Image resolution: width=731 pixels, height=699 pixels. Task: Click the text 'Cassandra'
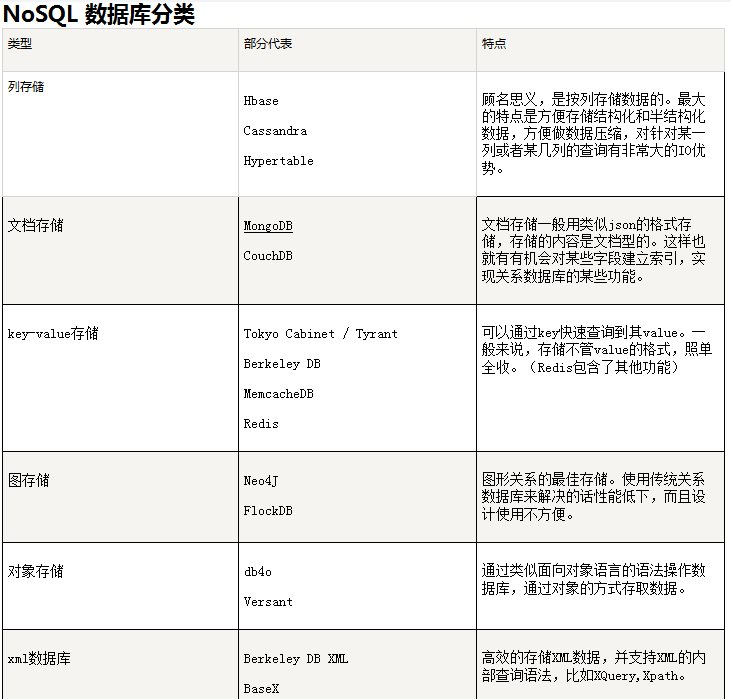pos(275,131)
